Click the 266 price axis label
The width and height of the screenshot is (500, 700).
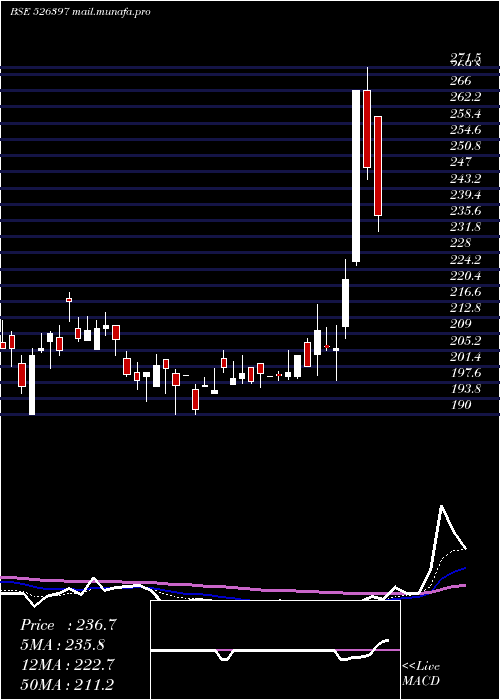point(461,81)
